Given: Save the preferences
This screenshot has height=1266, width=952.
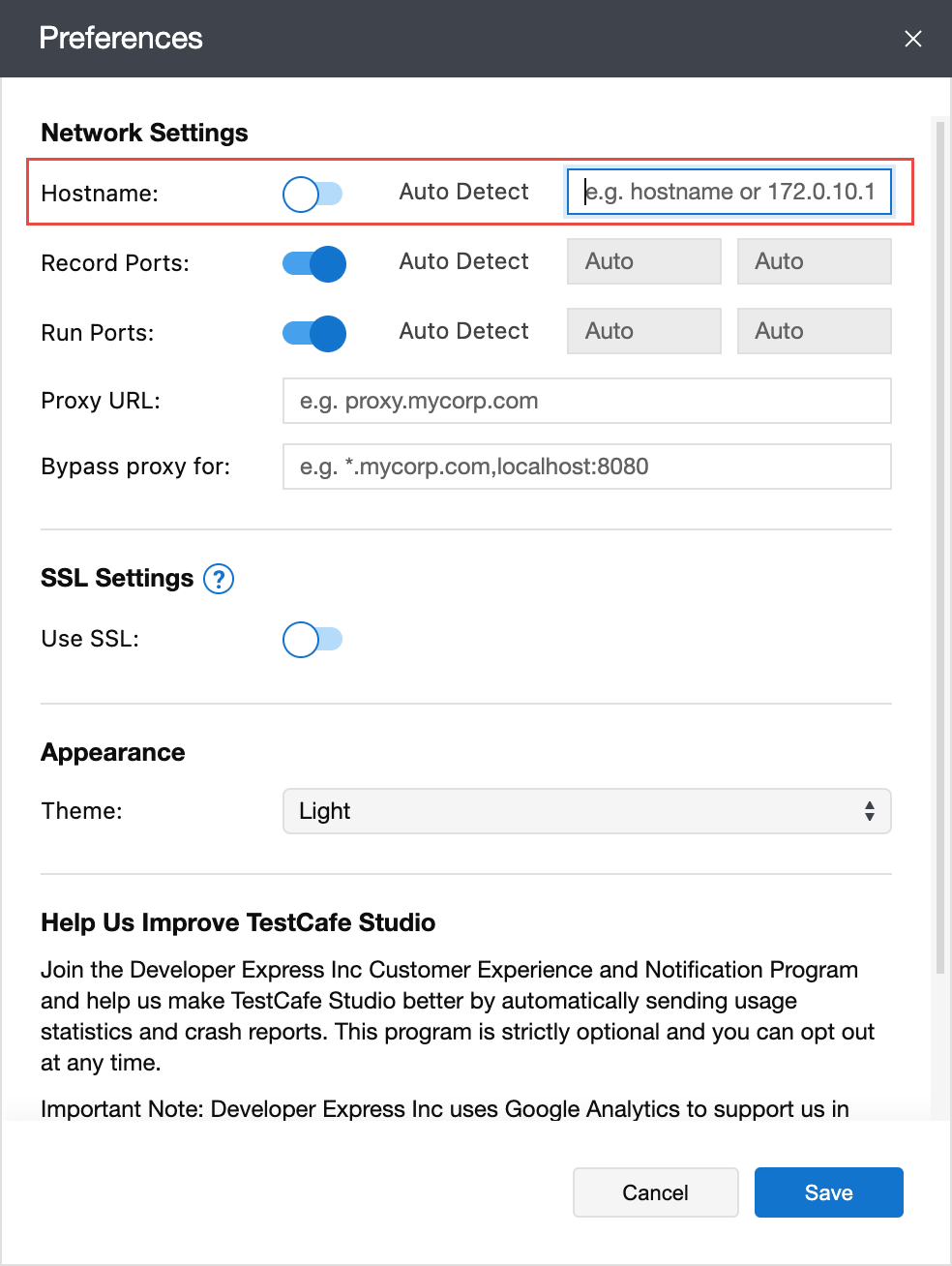Looking at the screenshot, I should (x=828, y=1192).
